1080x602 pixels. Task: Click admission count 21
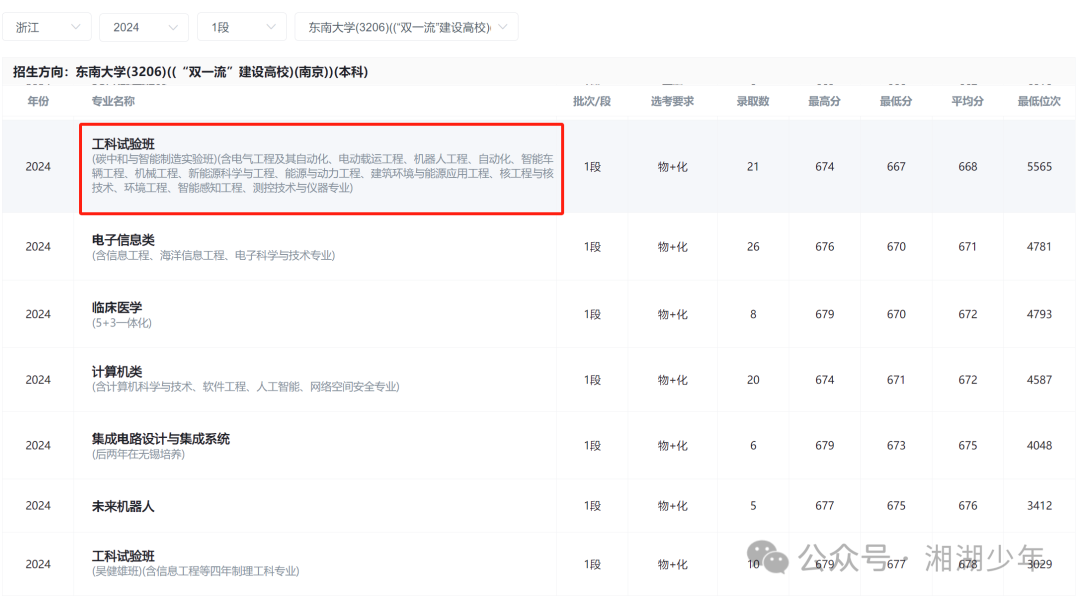tap(753, 167)
